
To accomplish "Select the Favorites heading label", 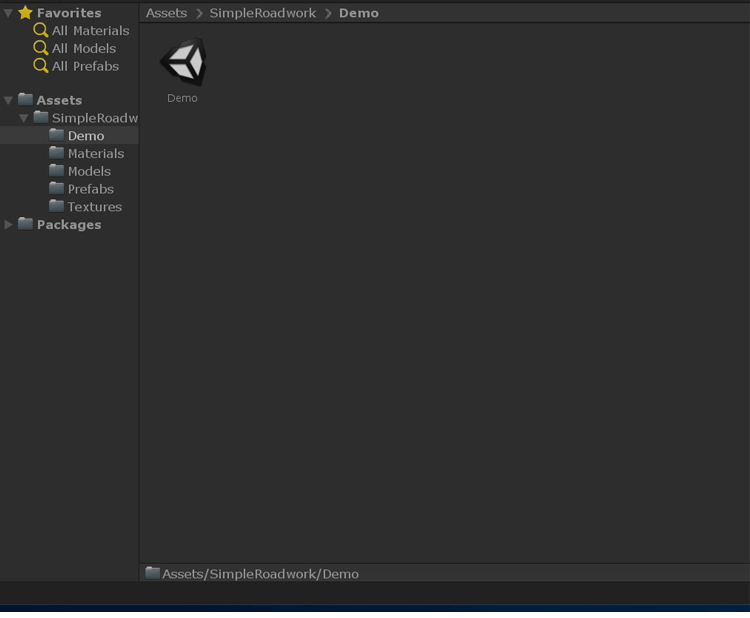I will [69, 13].
